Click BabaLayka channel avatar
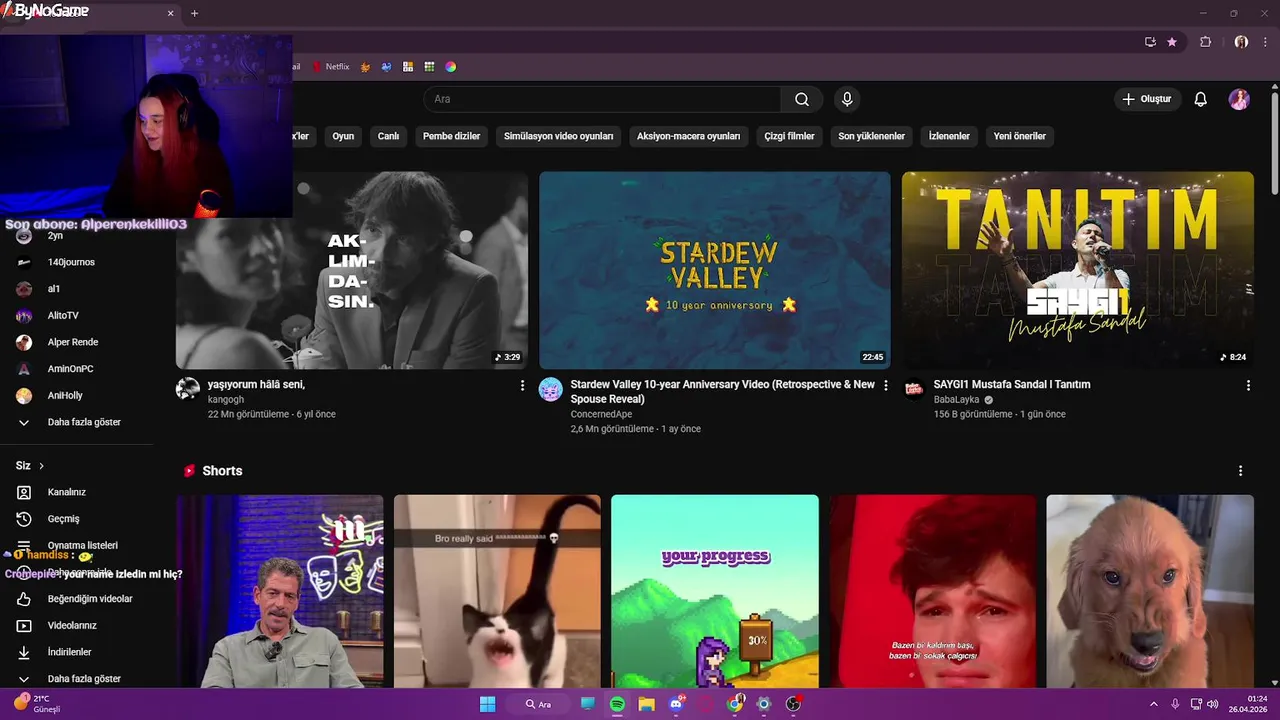1280x720 pixels. tap(914, 390)
